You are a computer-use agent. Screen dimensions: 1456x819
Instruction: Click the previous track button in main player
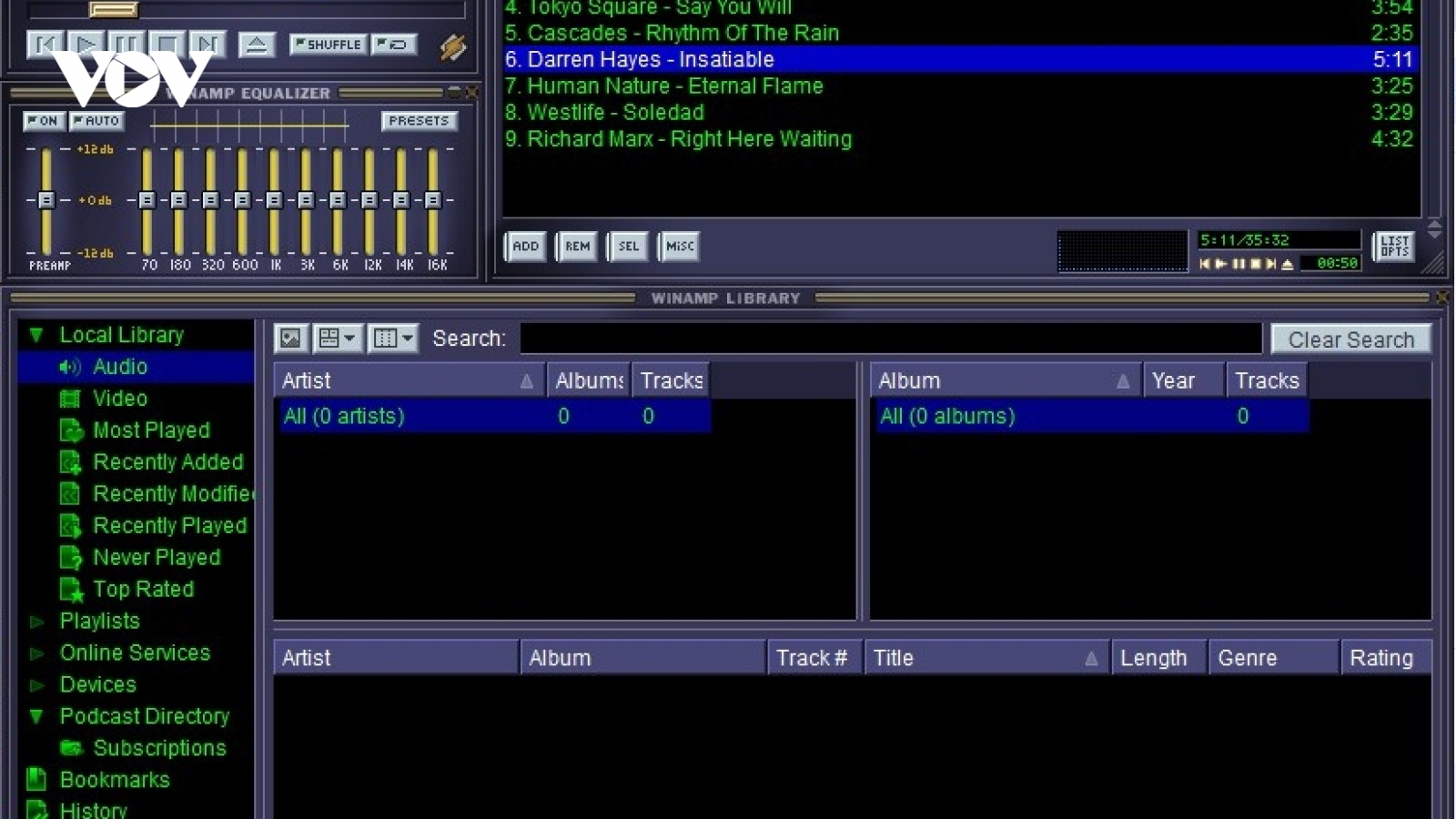point(45,44)
